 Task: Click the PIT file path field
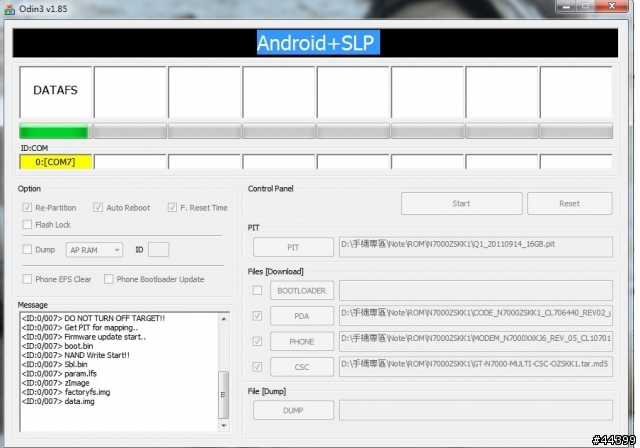(x=476, y=247)
